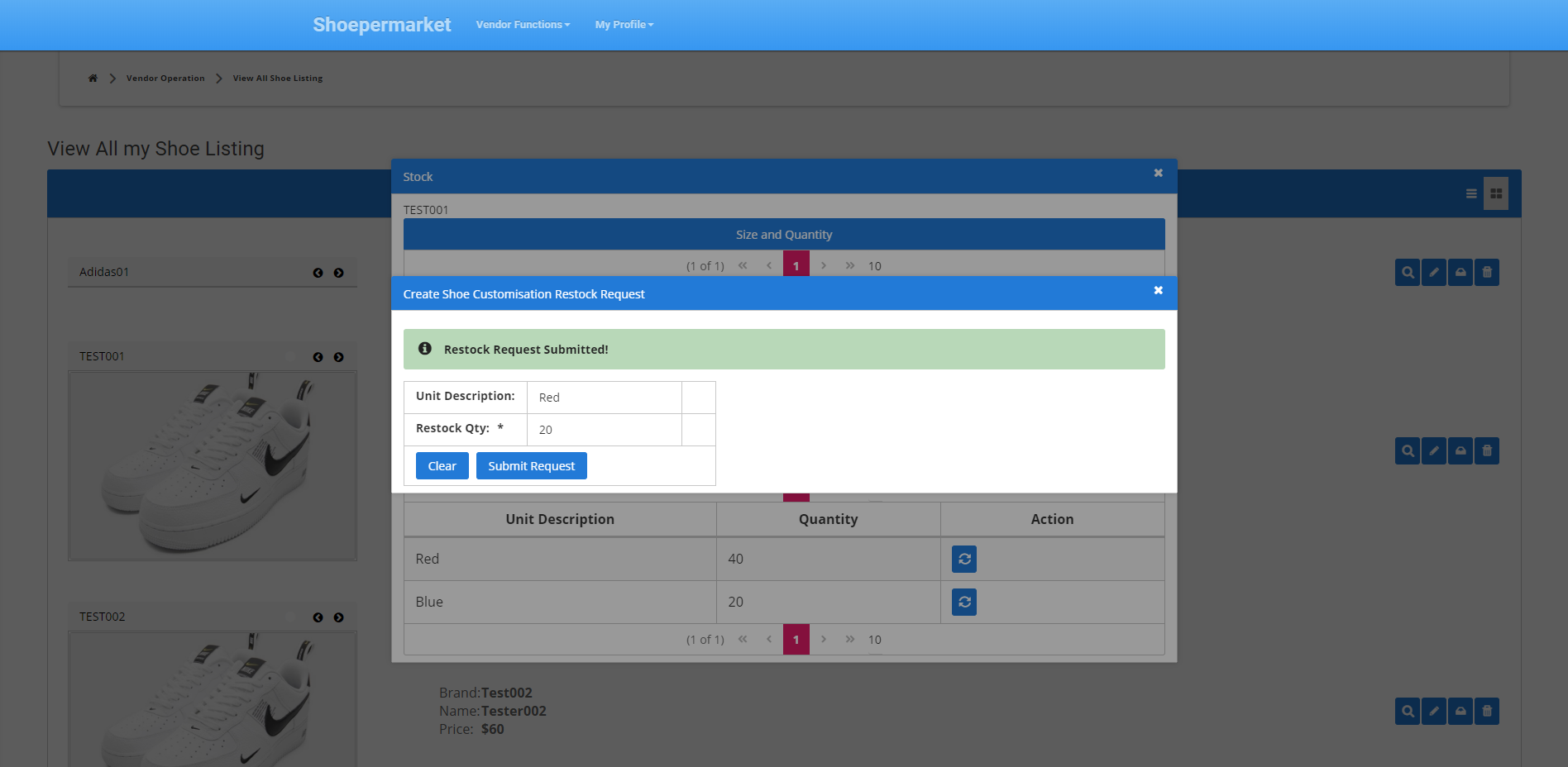Close the Restock Request dialog

(1159, 290)
